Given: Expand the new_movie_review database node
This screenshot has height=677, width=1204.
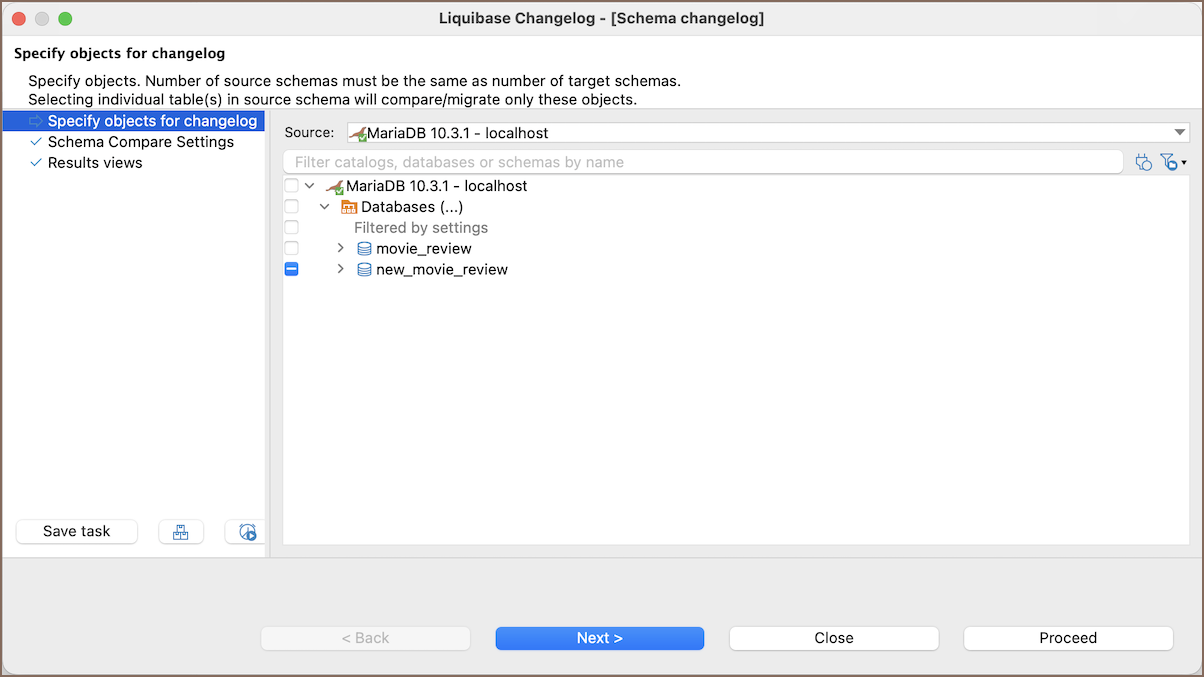Looking at the screenshot, I should [340, 270].
